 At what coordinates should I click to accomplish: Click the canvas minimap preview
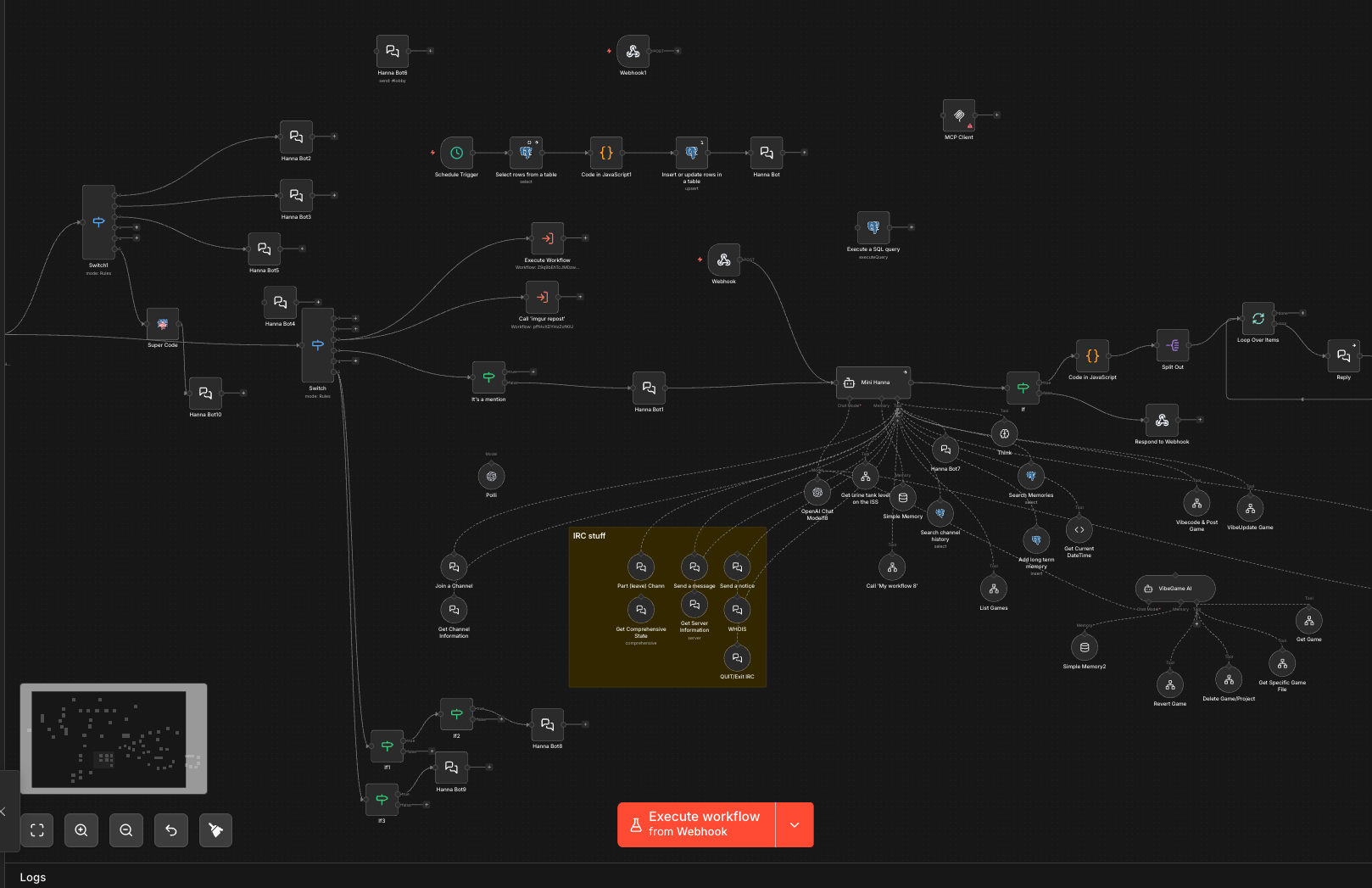click(114, 739)
